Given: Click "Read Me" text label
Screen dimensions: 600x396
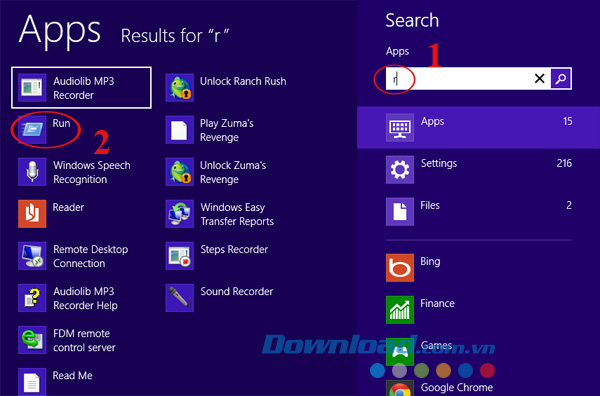Looking at the screenshot, I should pyautogui.click(x=72, y=376).
